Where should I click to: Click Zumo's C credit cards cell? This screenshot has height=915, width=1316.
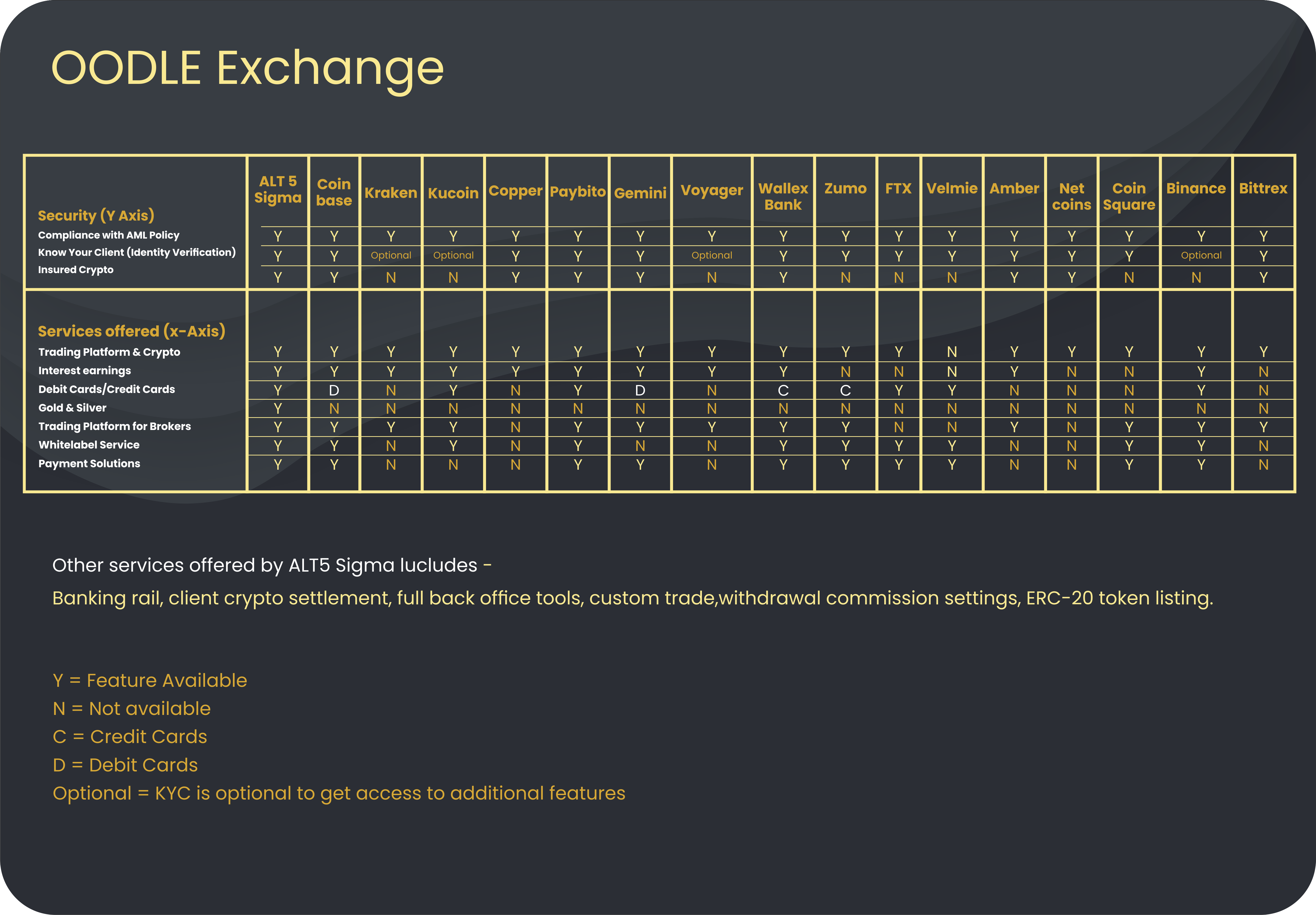[x=846, y=391]
